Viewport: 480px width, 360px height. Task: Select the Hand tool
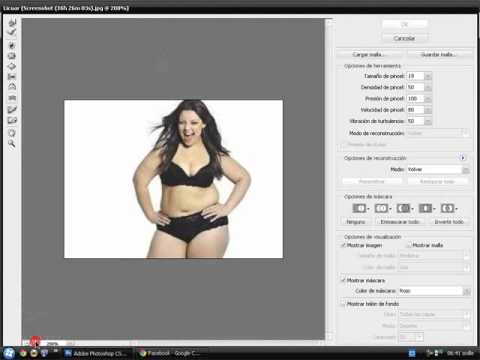[12, 133]
